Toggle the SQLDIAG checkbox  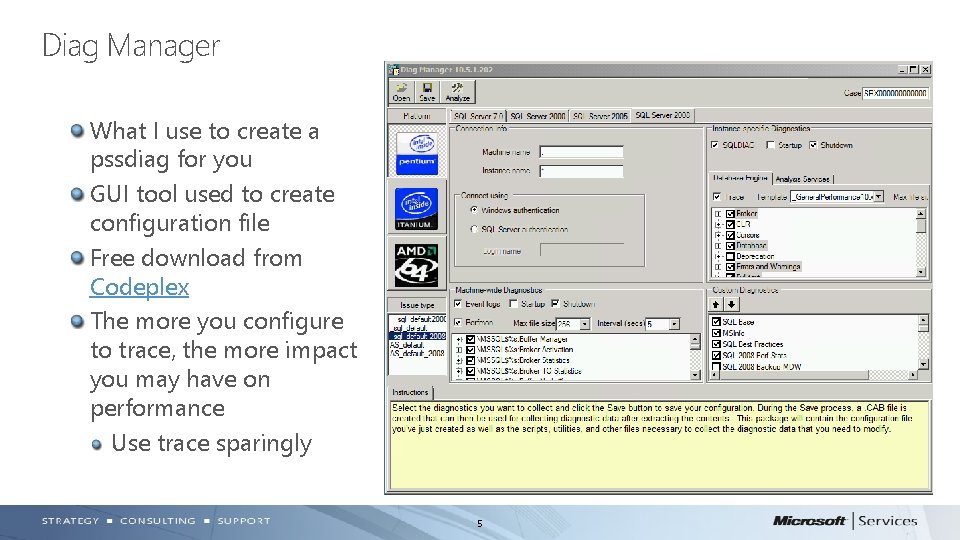coord(714,145)
